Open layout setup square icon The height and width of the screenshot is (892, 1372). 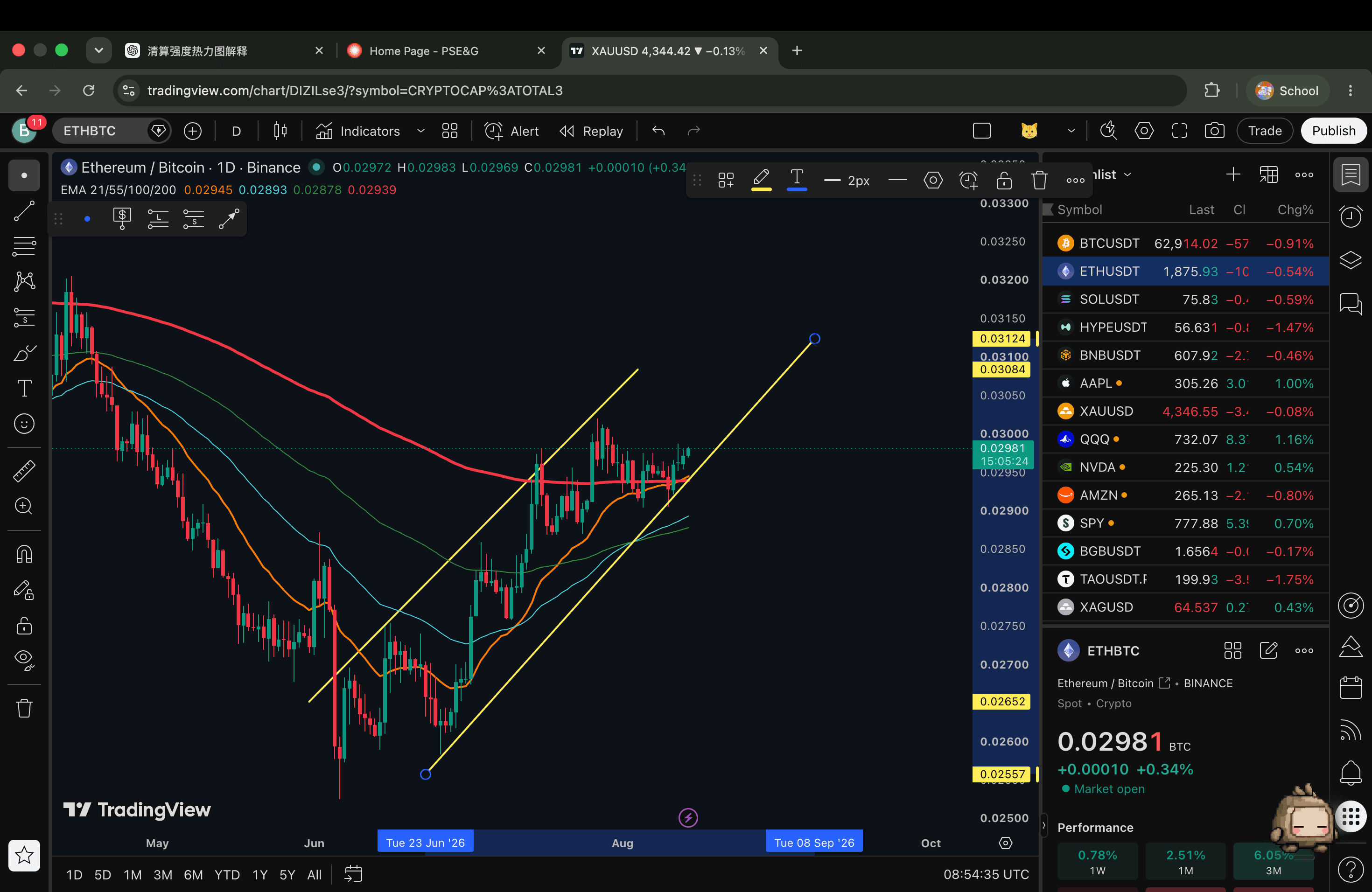tap(982, 131)
